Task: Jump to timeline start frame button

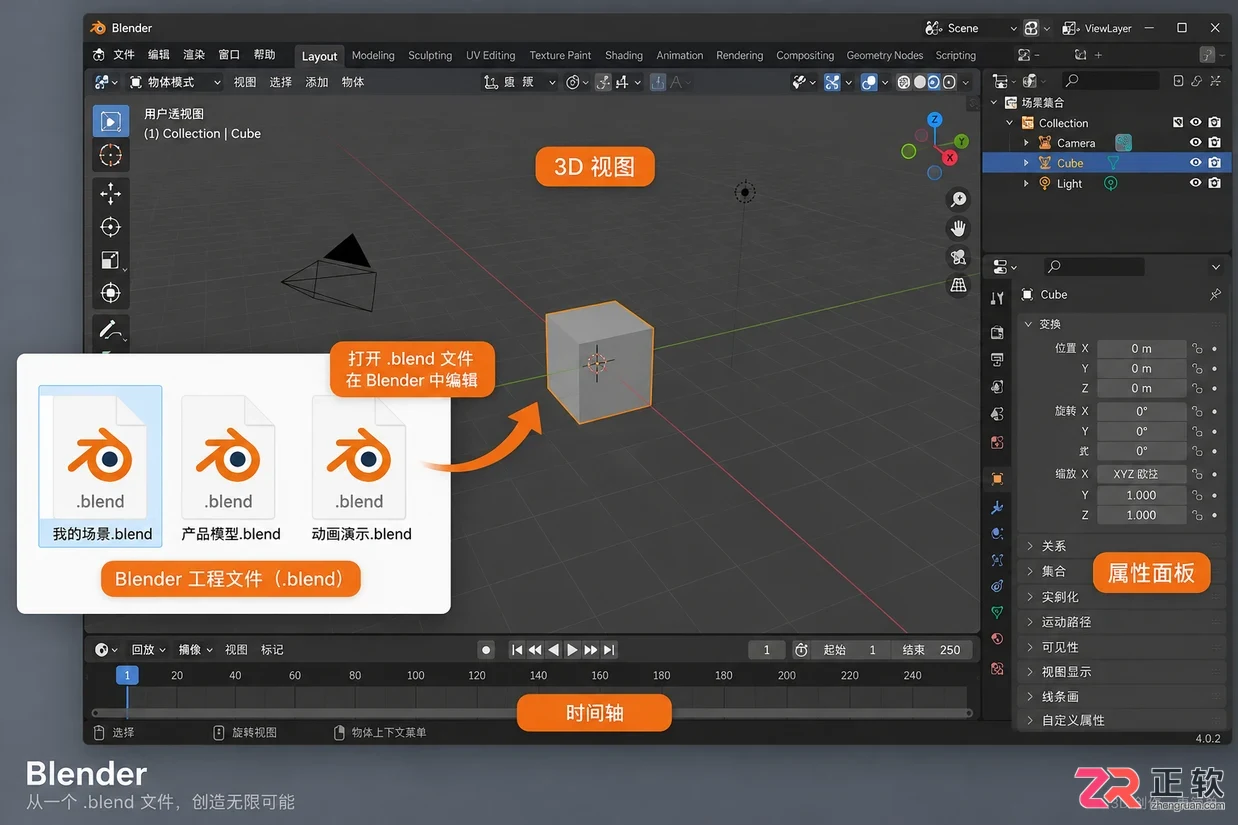Action: 517,650
